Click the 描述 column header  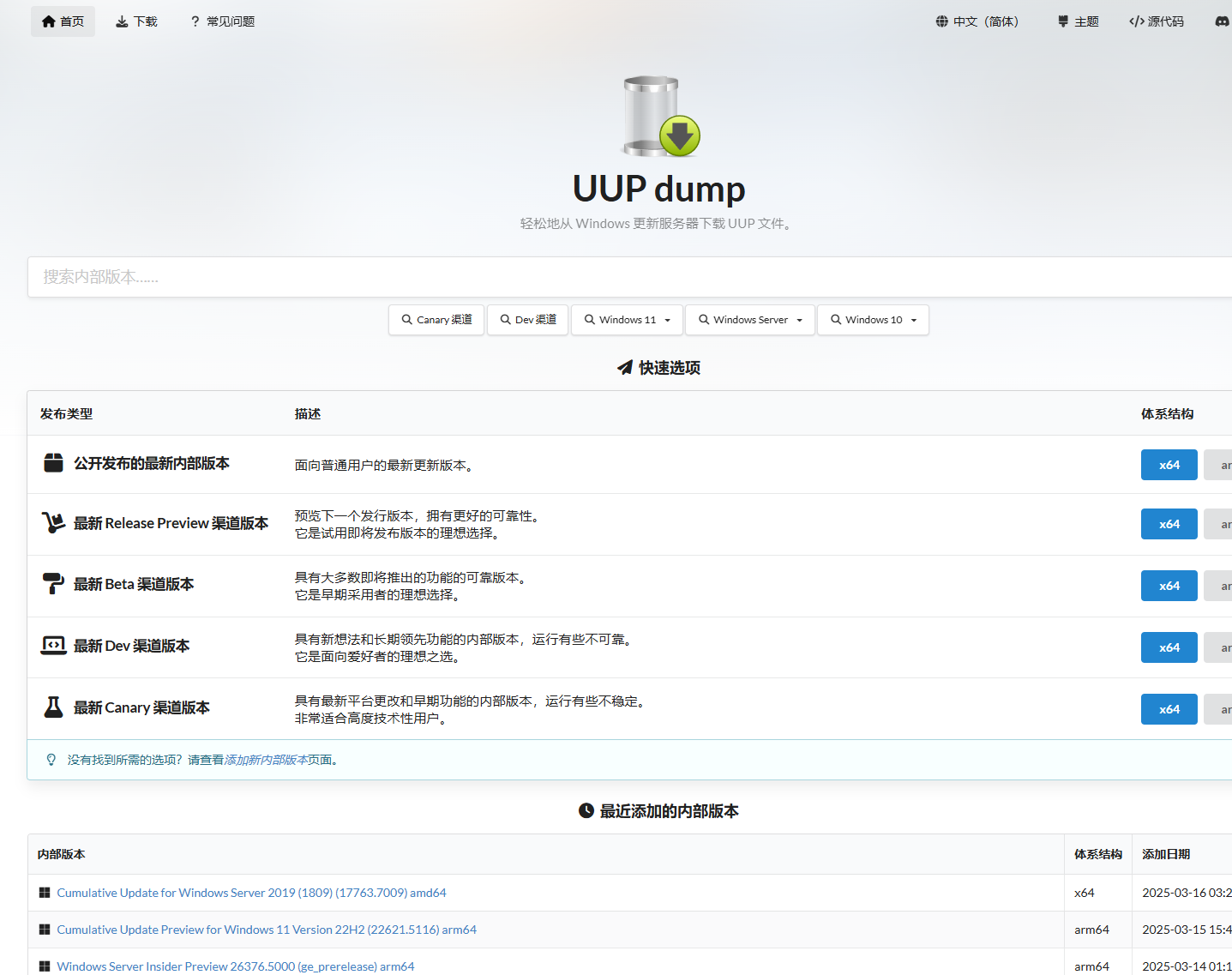click(308, 413)
